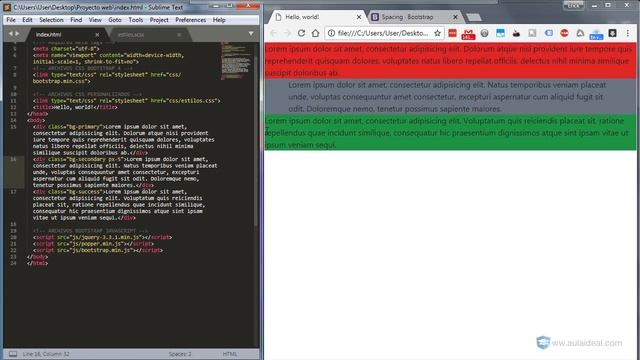Click the gray globe extension icon
Image resolution: width=640 pixels, height=360 pixels.
point(484,33)
